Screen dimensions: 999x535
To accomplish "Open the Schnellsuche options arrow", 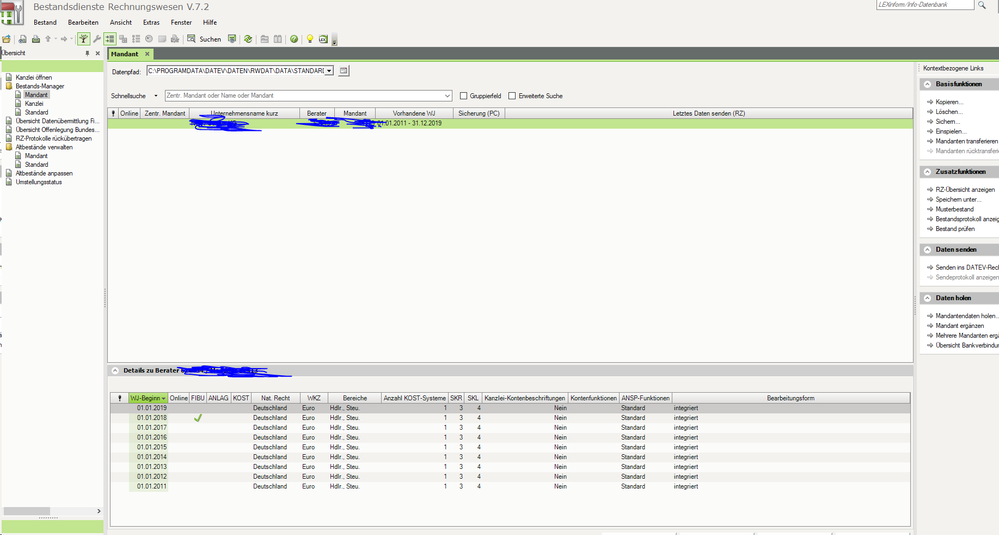I will click(x=155, y=96).
